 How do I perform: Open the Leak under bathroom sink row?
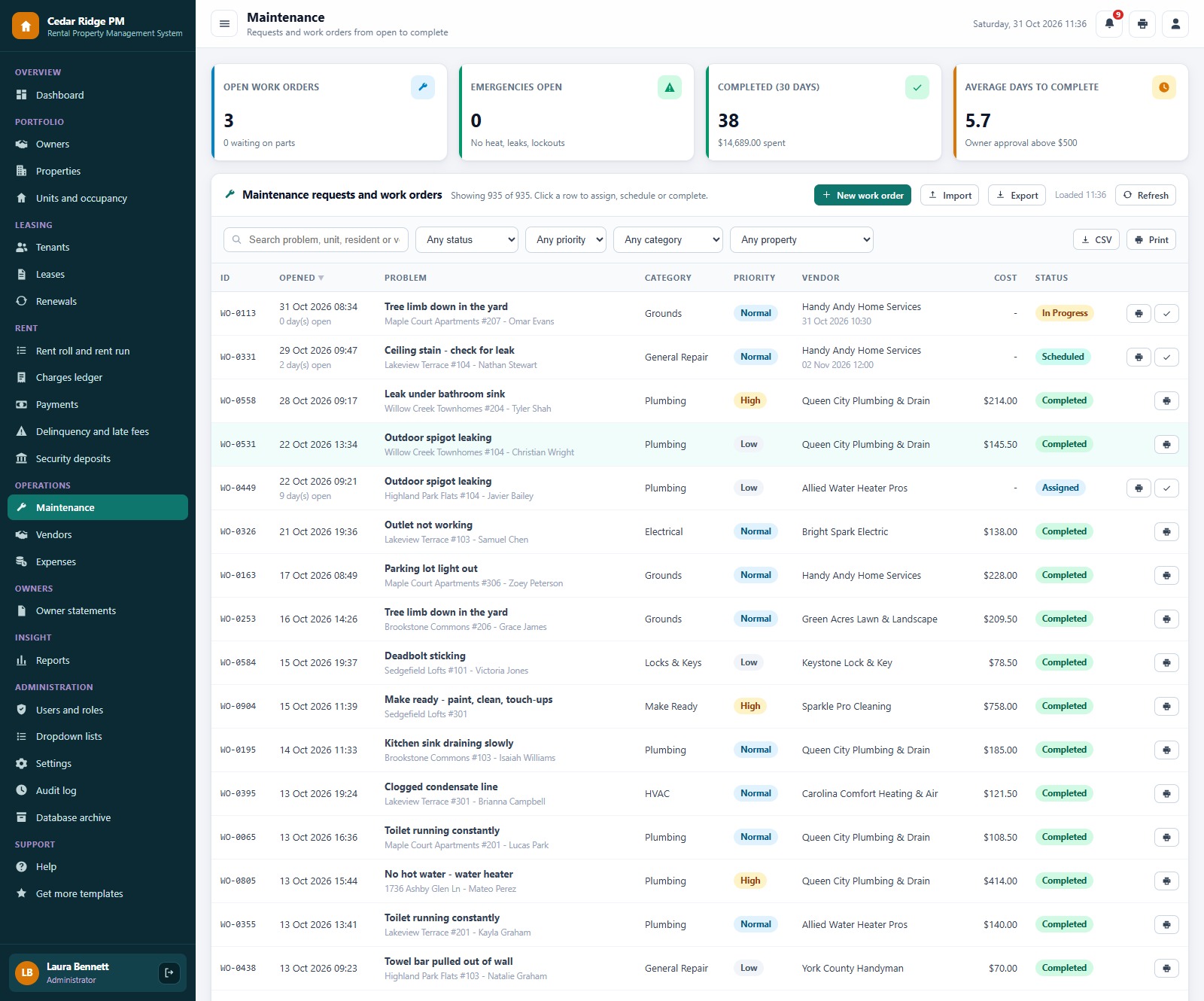pos(700,401)
